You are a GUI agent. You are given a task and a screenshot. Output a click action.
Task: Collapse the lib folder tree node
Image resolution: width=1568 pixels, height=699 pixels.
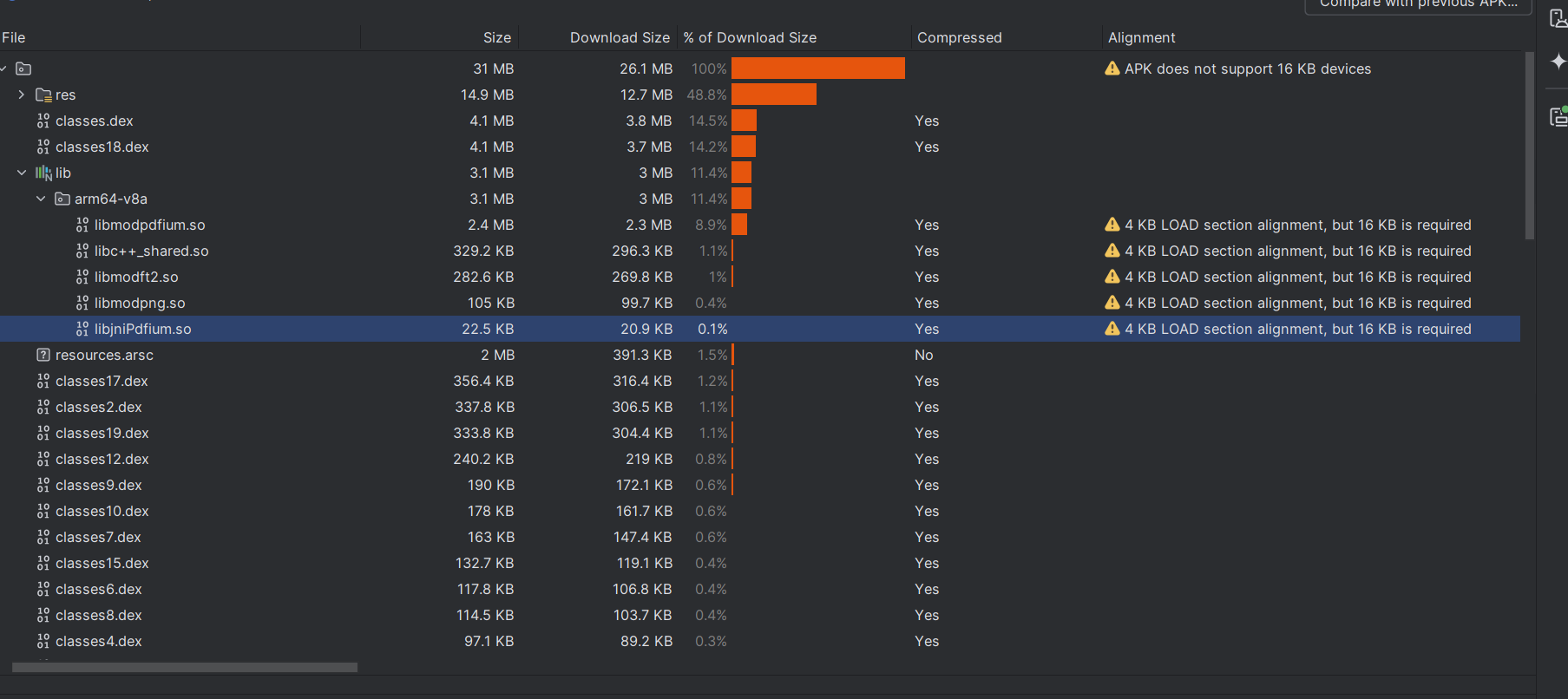click(x=22, y=173)
